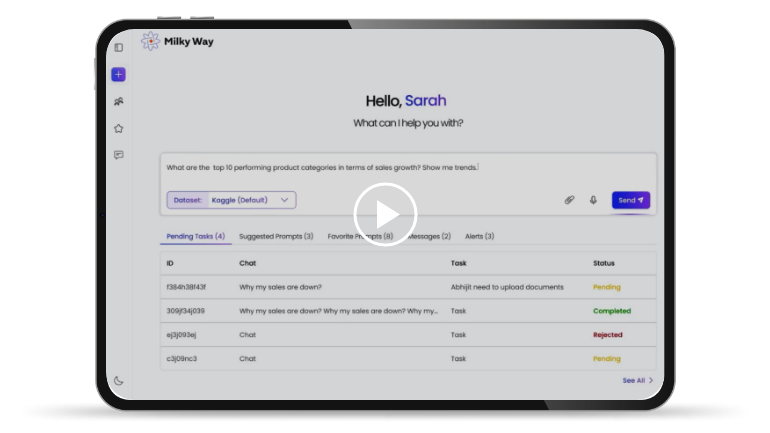770x433 pixels.
Task: Open the chat messages sidebar icon
Action: (x=118, y=155)
